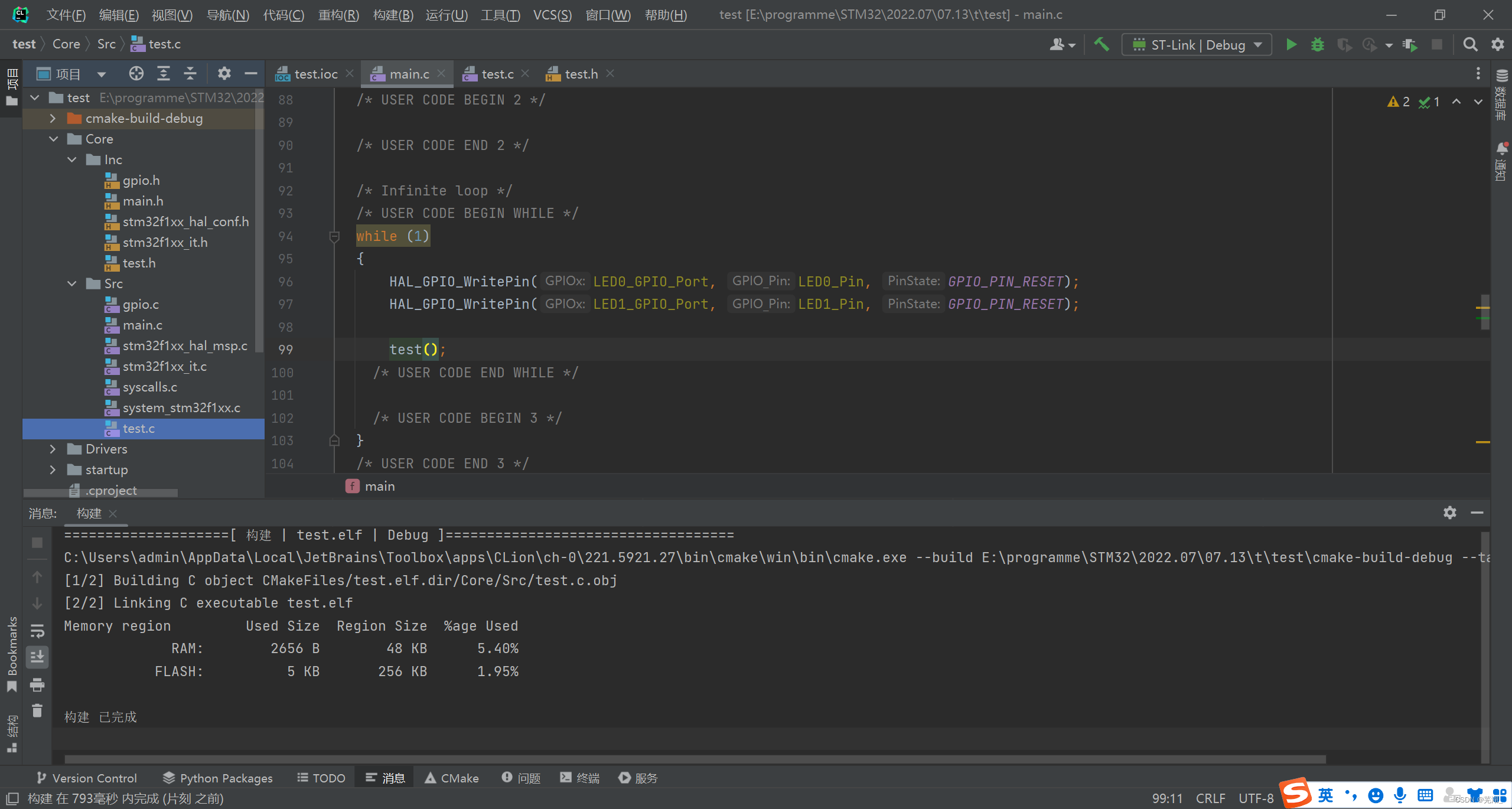Toggle code fold marker at while line
Viewport: 1512px width, 809px height.
[334, 237]
